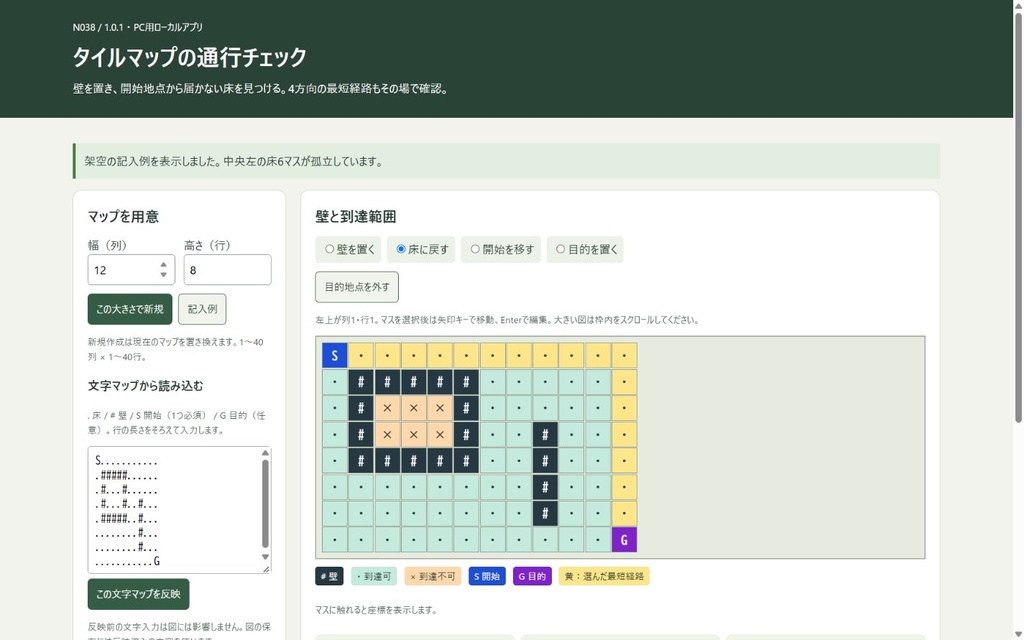Click 目的地点を外す button

click(x=357, y=287)
